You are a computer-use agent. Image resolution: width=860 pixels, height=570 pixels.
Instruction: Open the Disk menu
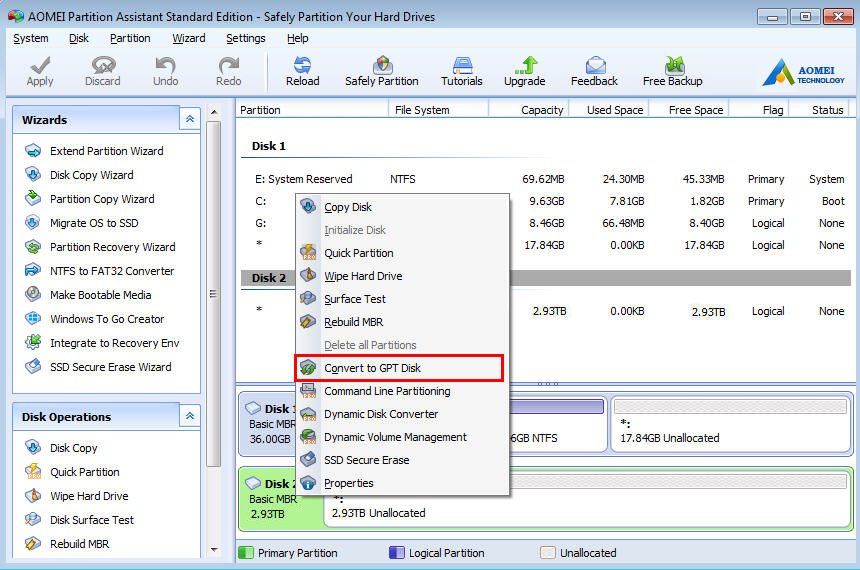pyautogui.click(x=78, y=38)
